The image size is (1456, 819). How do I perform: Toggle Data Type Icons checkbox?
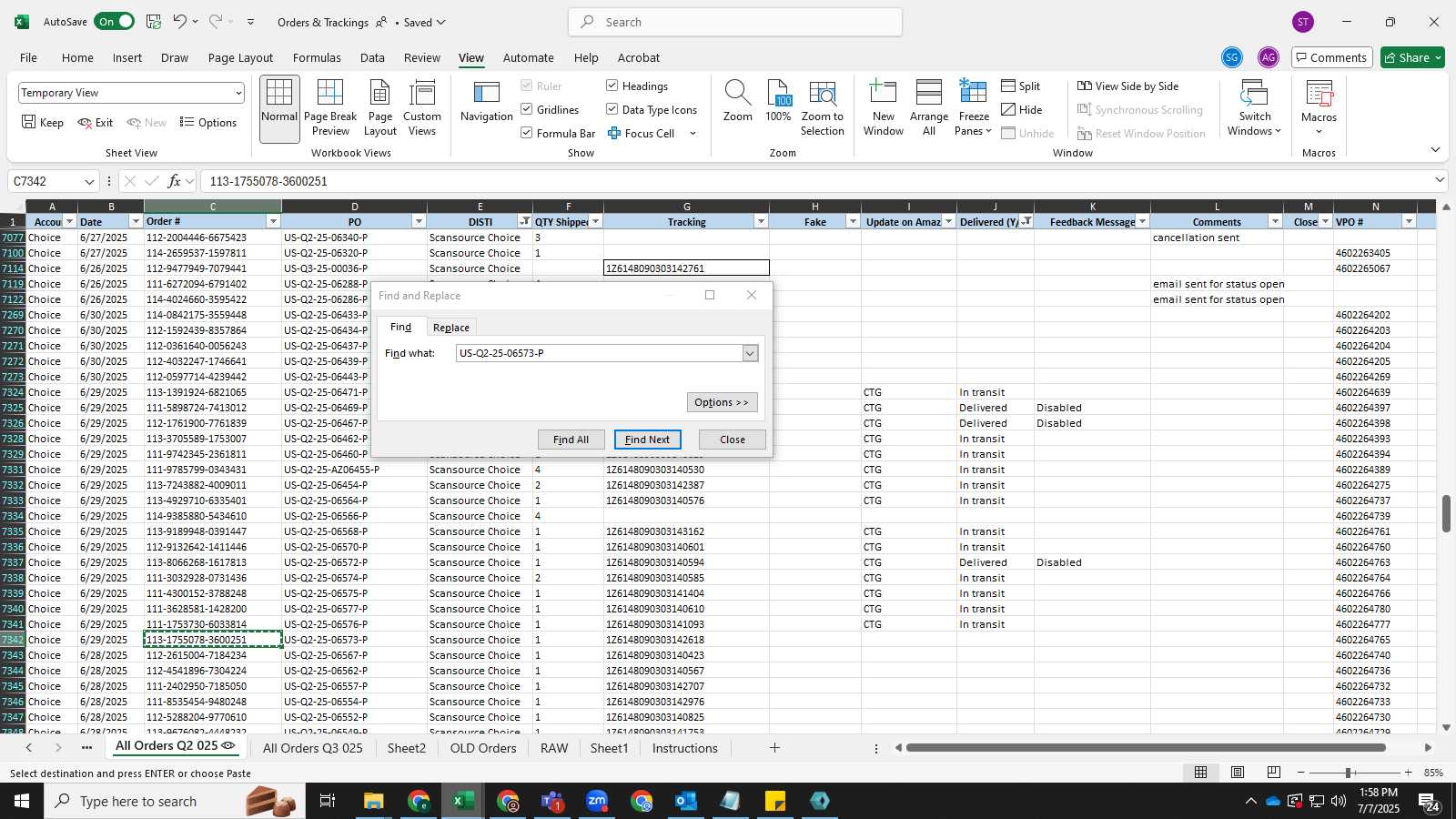pyautogui.click(x=612, y=109)
